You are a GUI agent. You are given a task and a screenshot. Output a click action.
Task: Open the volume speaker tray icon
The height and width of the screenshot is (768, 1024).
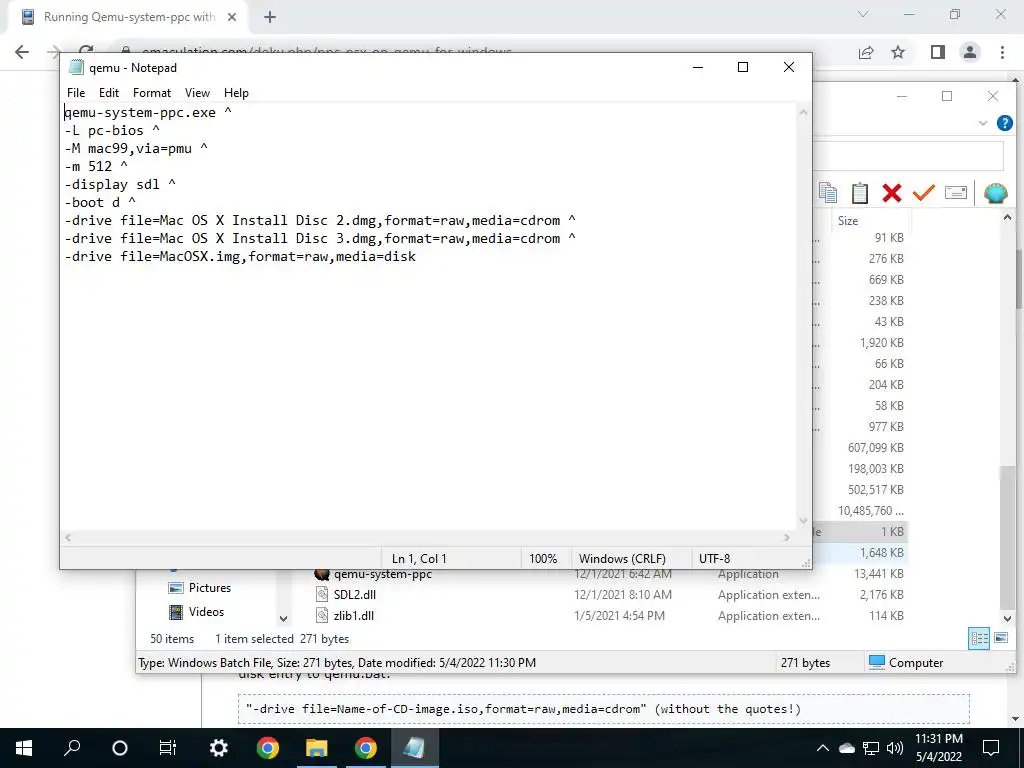895,748
